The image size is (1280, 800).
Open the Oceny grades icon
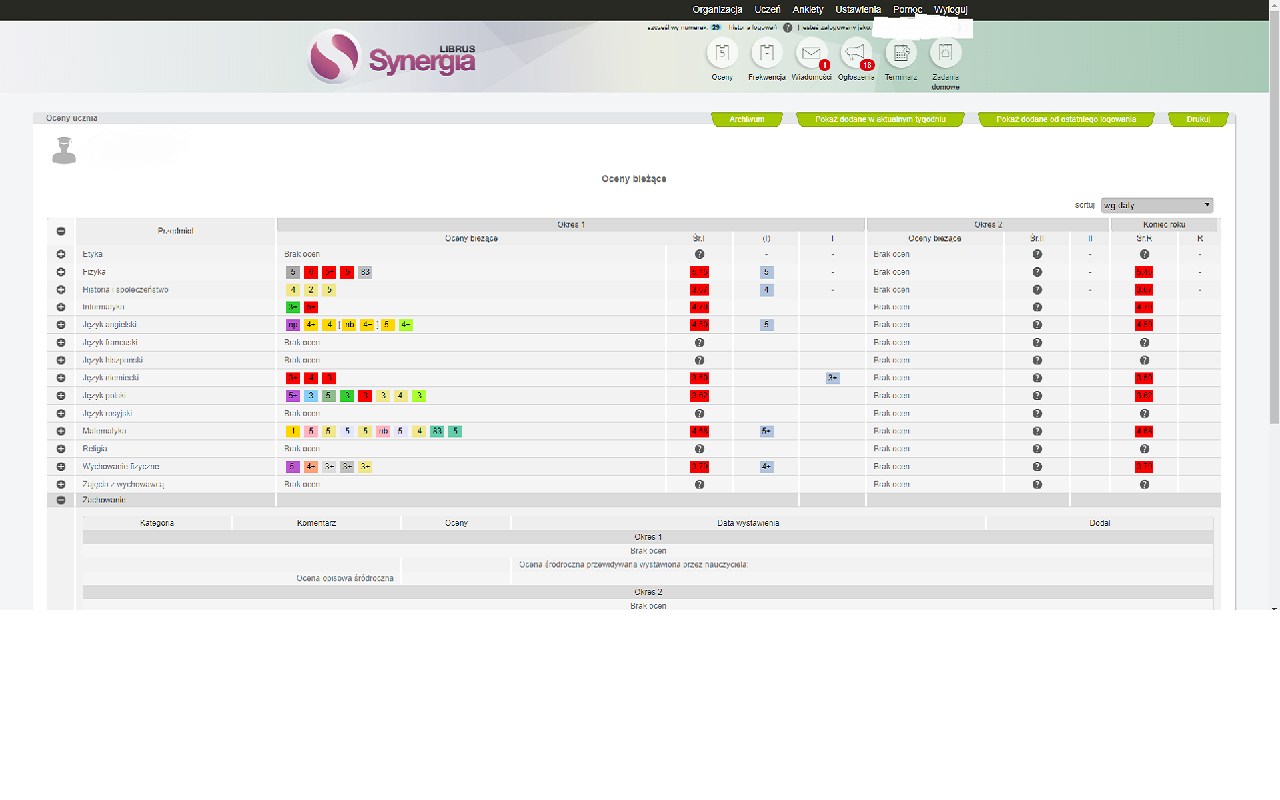(722, 54)
